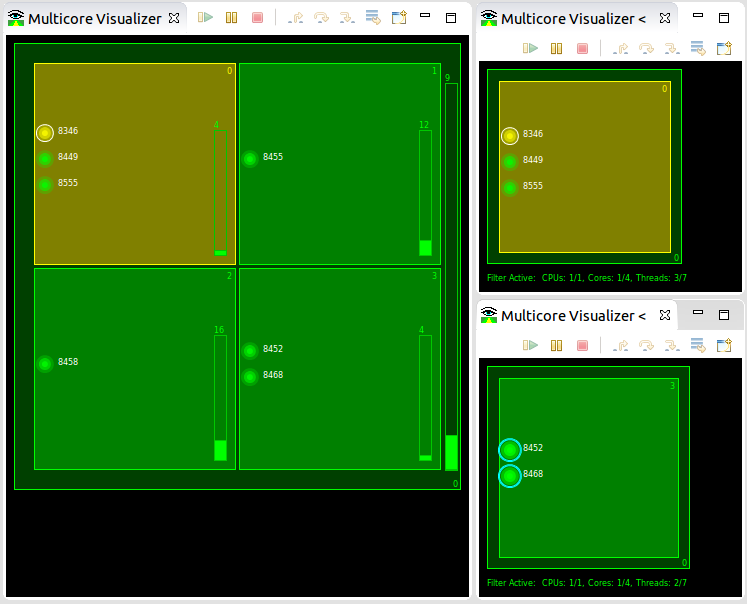The height and width of the screenshot is (604, 747).
Task: Minimize the bottom-right Multicore Visualizer view
Action: [698, 312]
